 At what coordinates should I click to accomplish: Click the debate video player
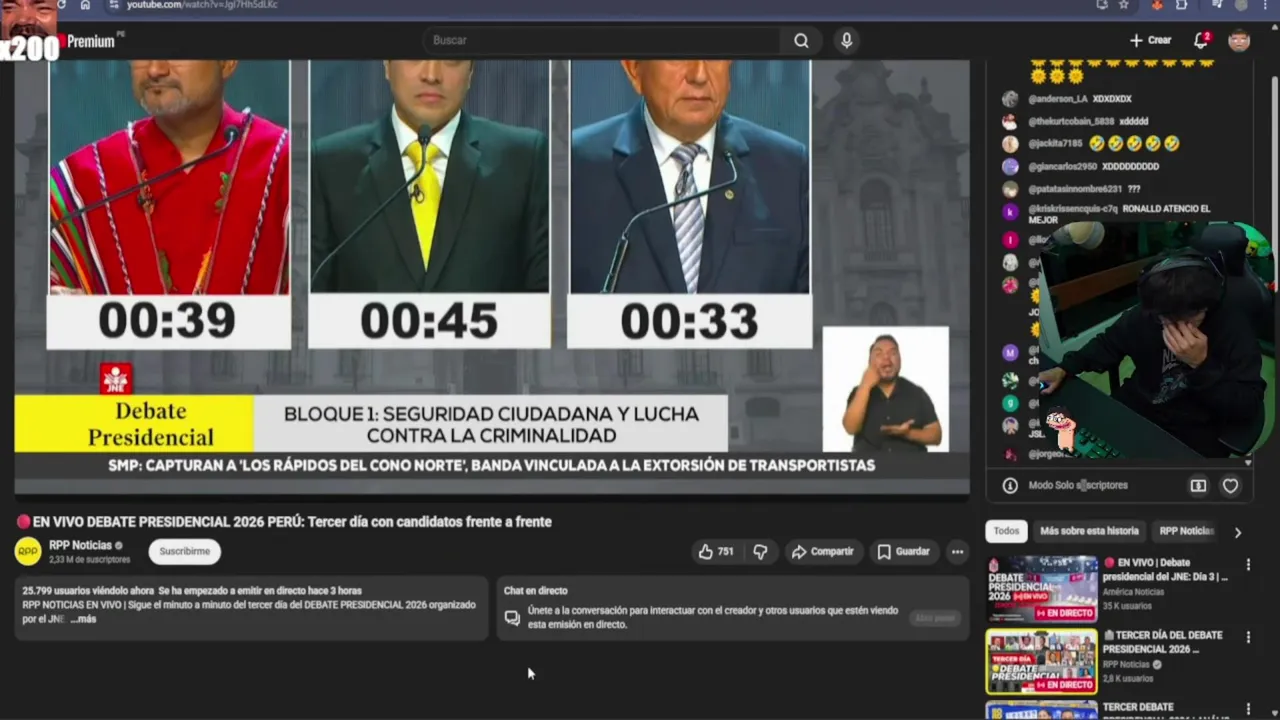[492, 276]
